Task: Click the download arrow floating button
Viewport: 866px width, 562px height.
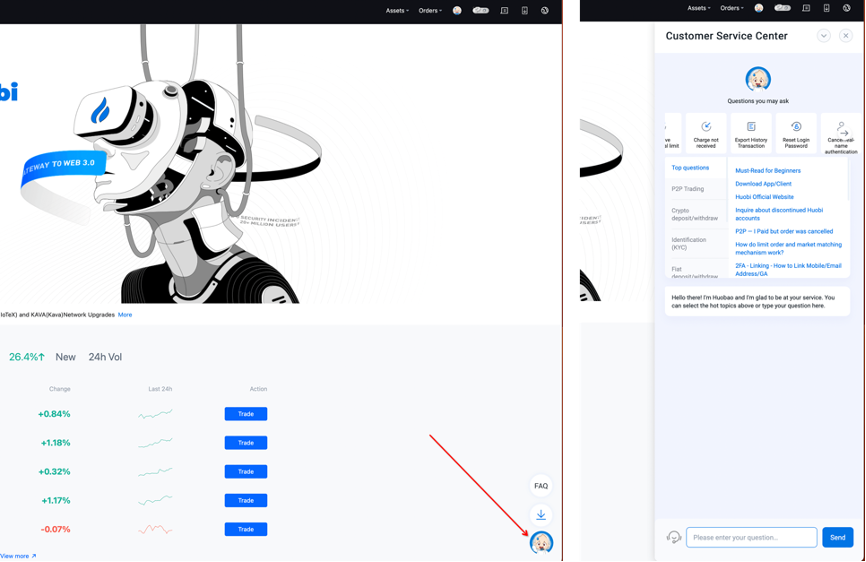Action: tap(541, 515)
